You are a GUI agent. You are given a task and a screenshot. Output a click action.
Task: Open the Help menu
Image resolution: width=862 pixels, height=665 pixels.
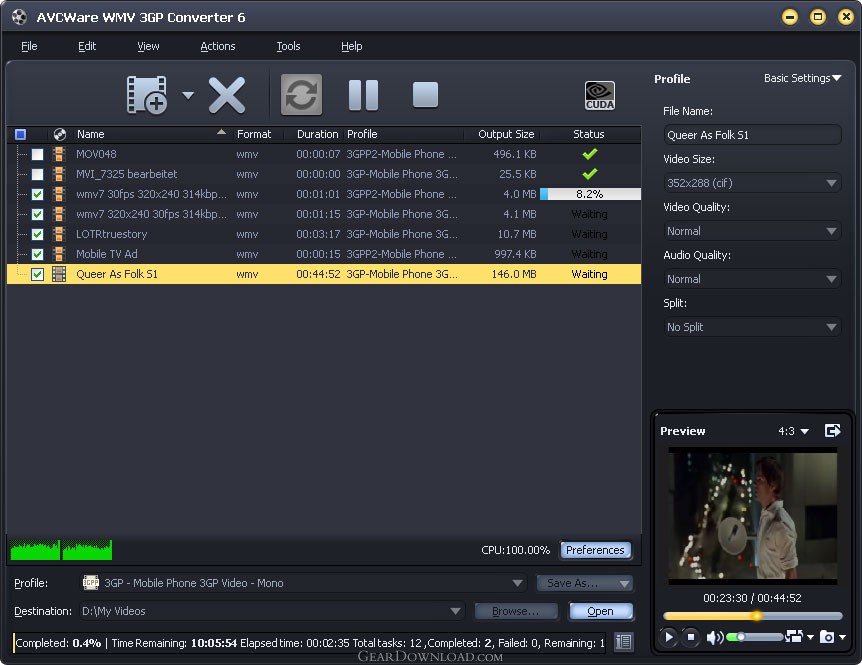coord(351,46)
